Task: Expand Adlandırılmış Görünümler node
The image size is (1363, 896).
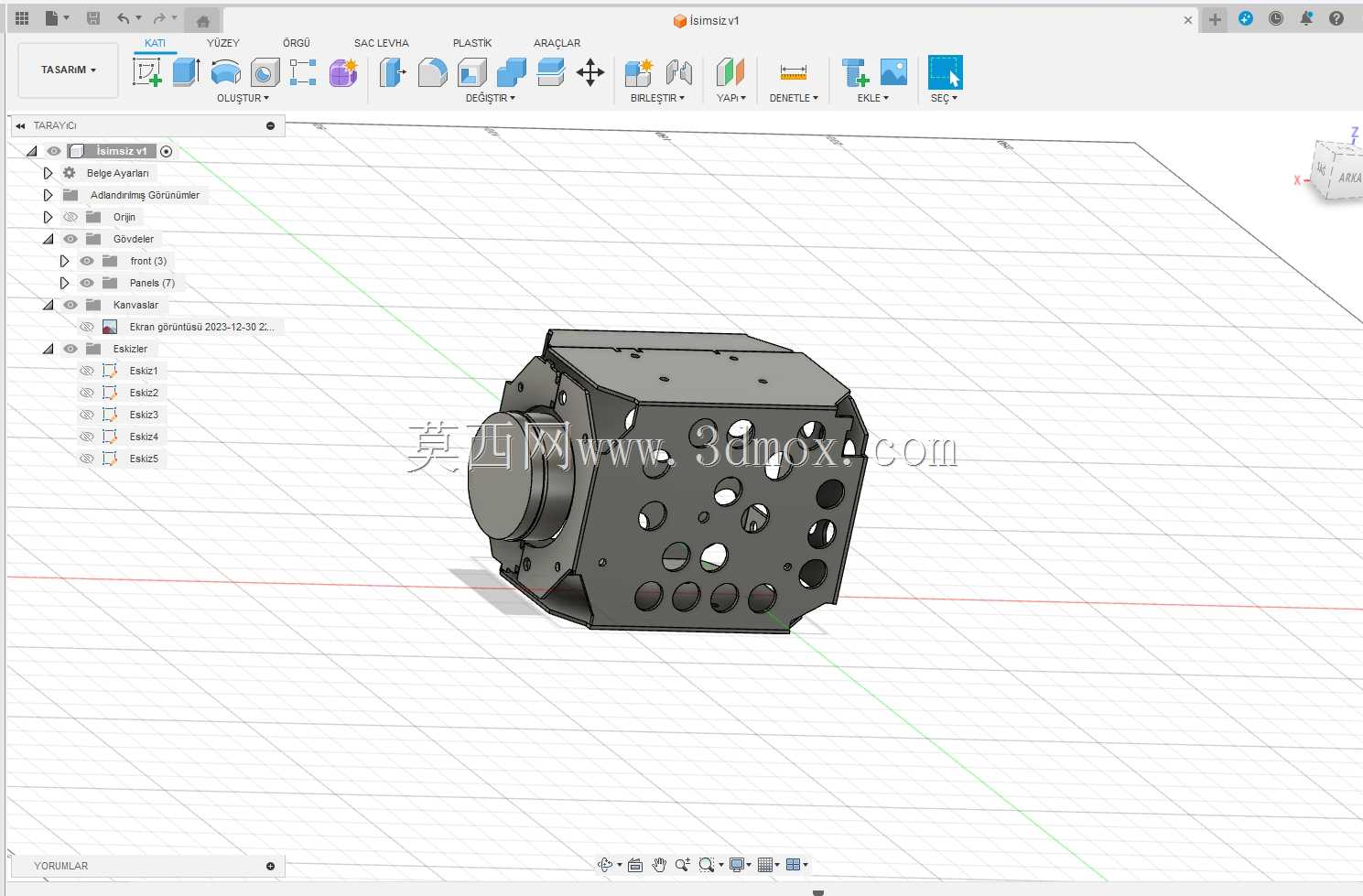Action: point(48,195)
